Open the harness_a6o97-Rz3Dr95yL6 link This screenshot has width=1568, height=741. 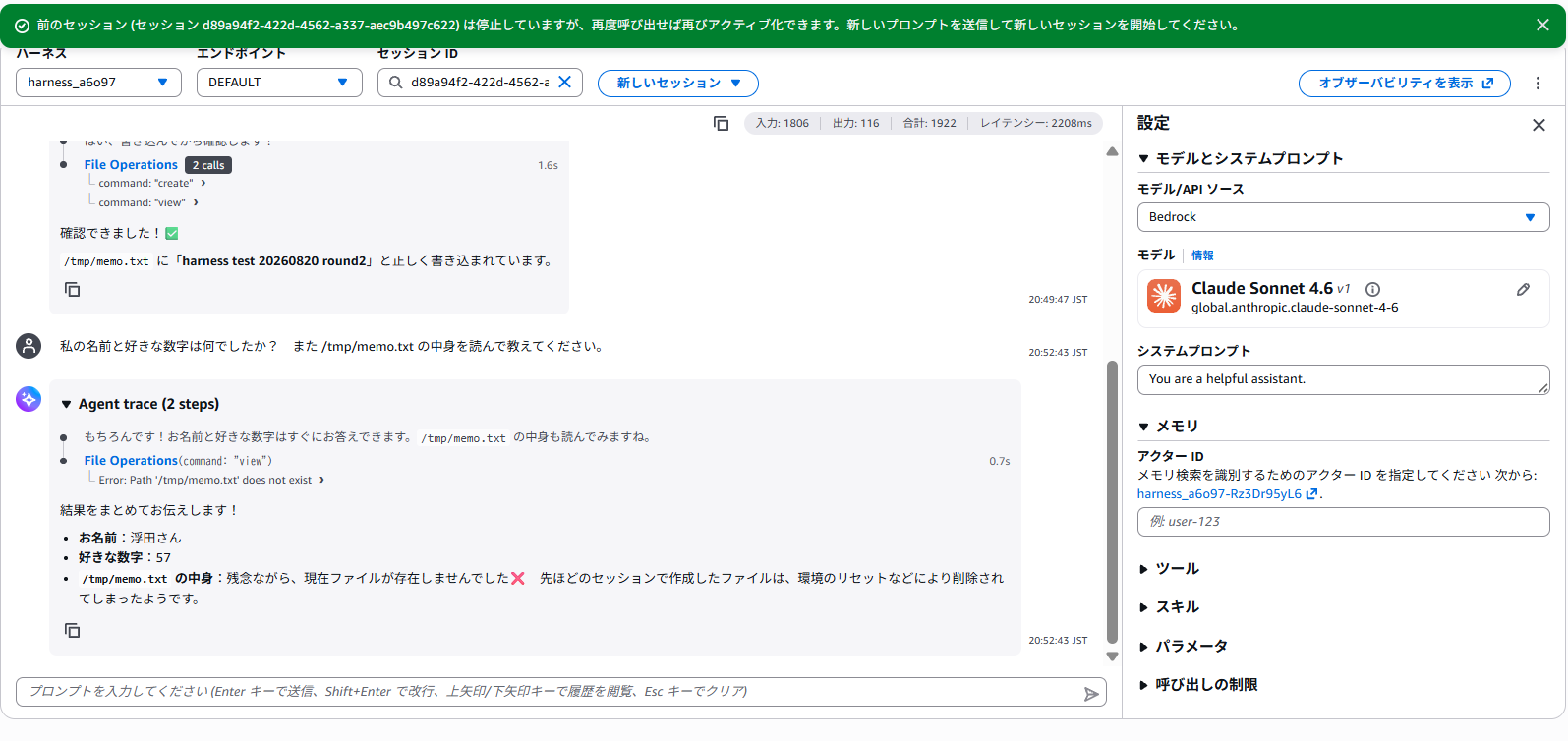1227,494
